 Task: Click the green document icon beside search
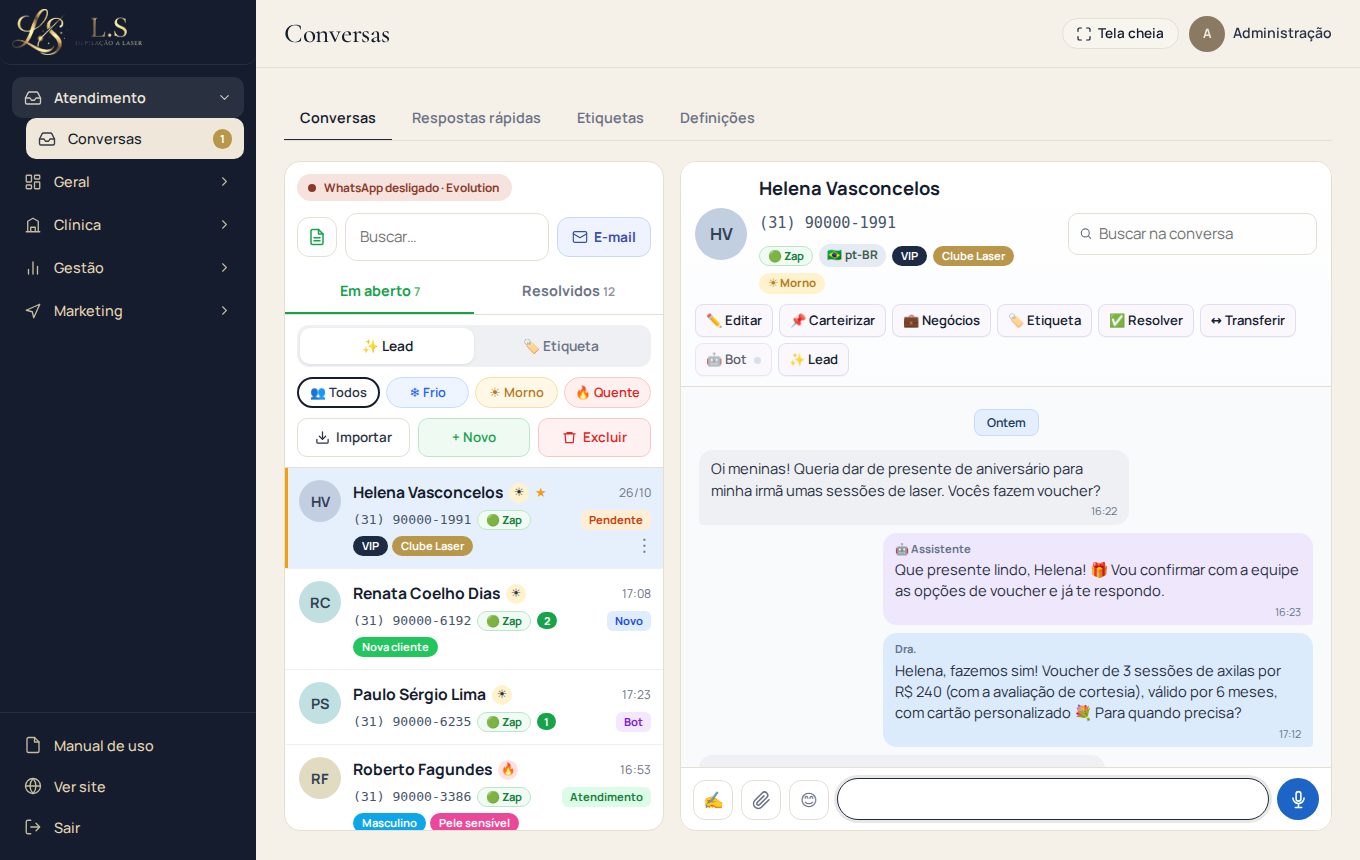click(x=317, y=237)
